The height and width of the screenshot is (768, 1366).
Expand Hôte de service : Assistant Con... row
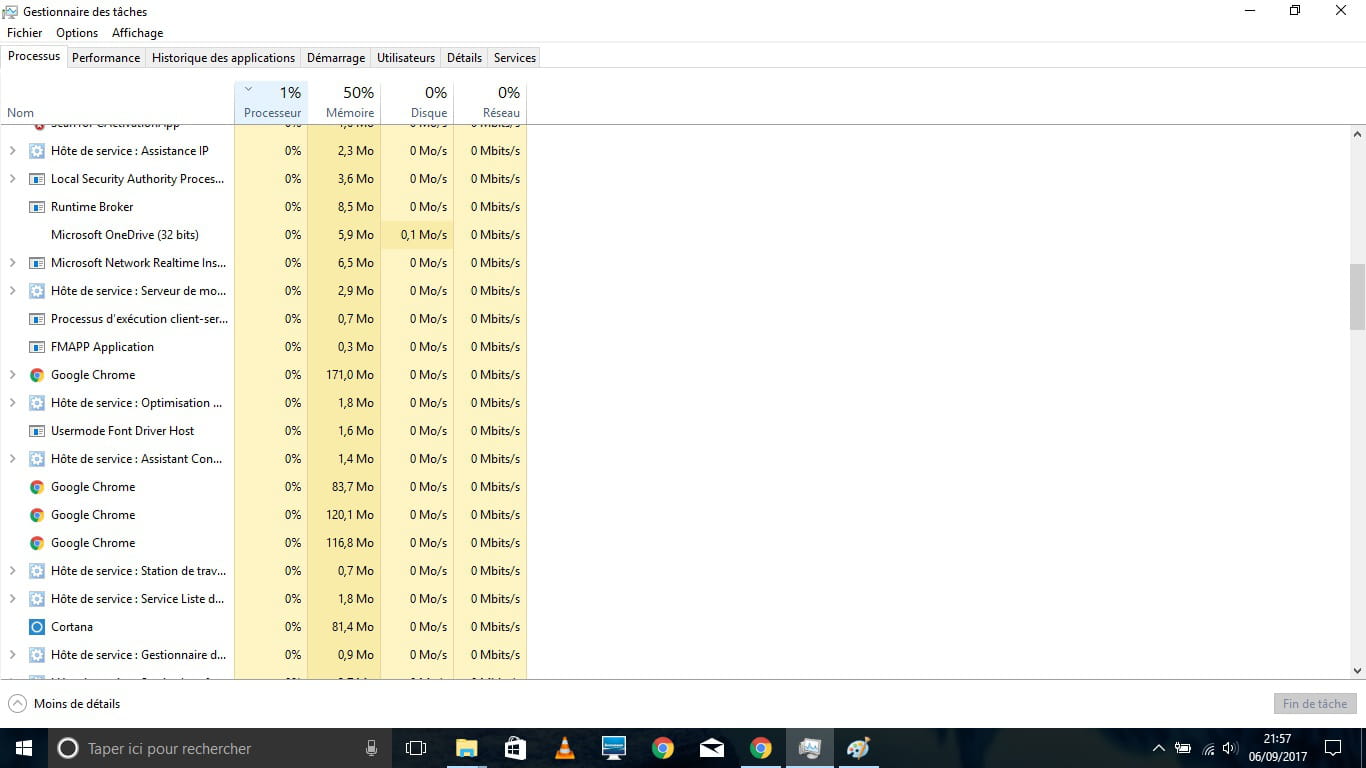[12, 459]
